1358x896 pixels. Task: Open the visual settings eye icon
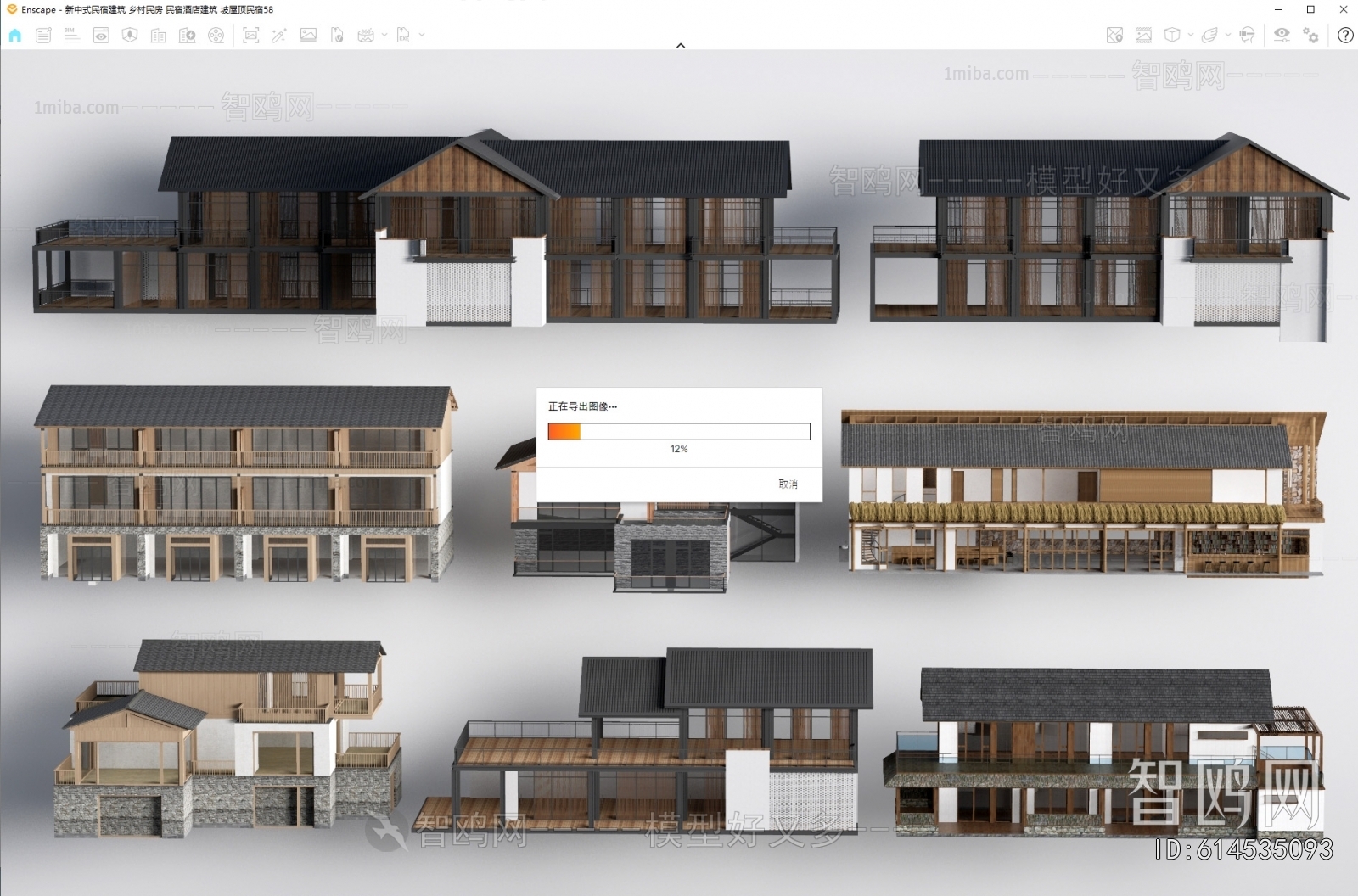[1282, 36]
